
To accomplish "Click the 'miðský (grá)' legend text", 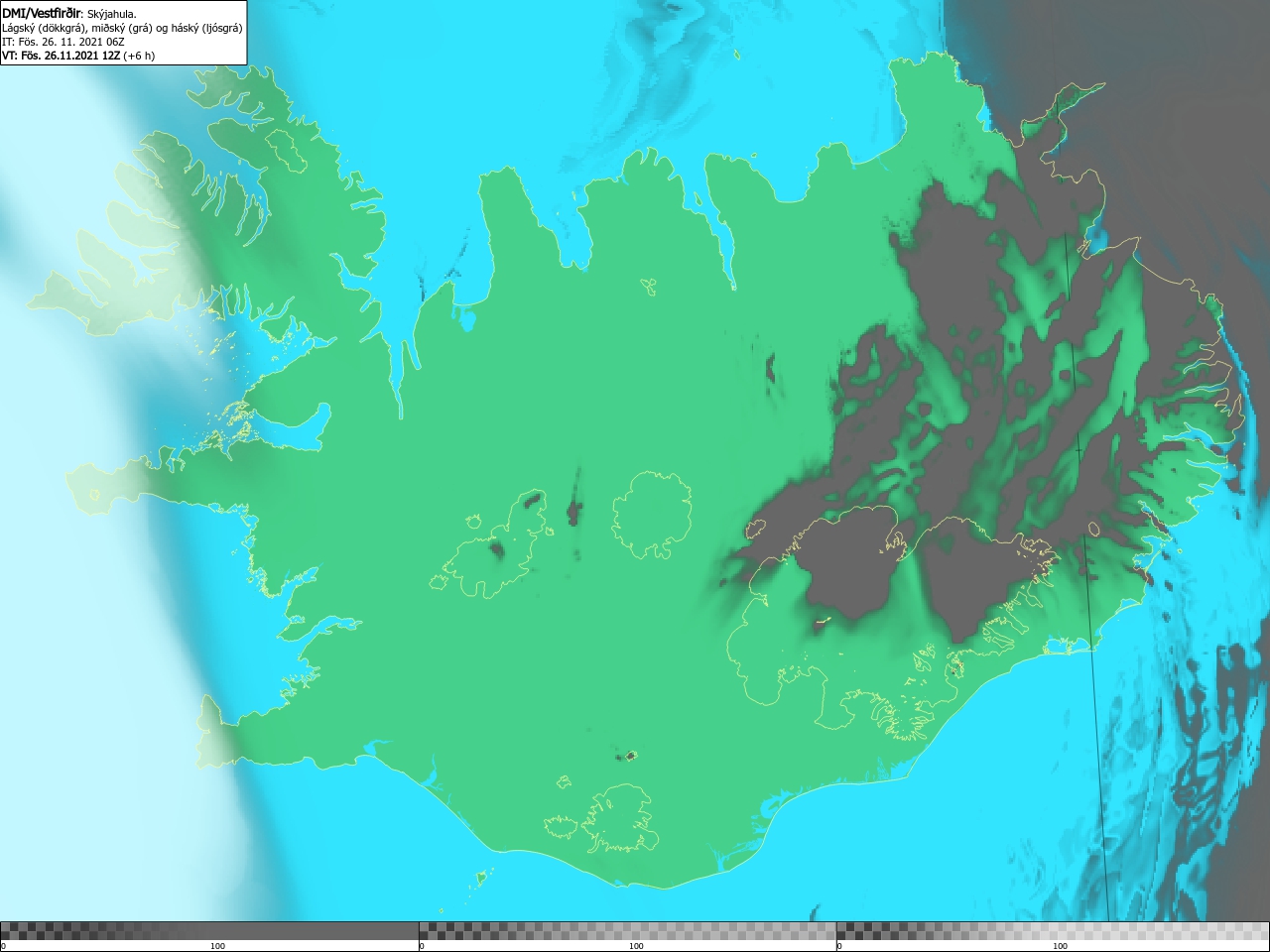I will pyautogui.click(x=122, y=28).
